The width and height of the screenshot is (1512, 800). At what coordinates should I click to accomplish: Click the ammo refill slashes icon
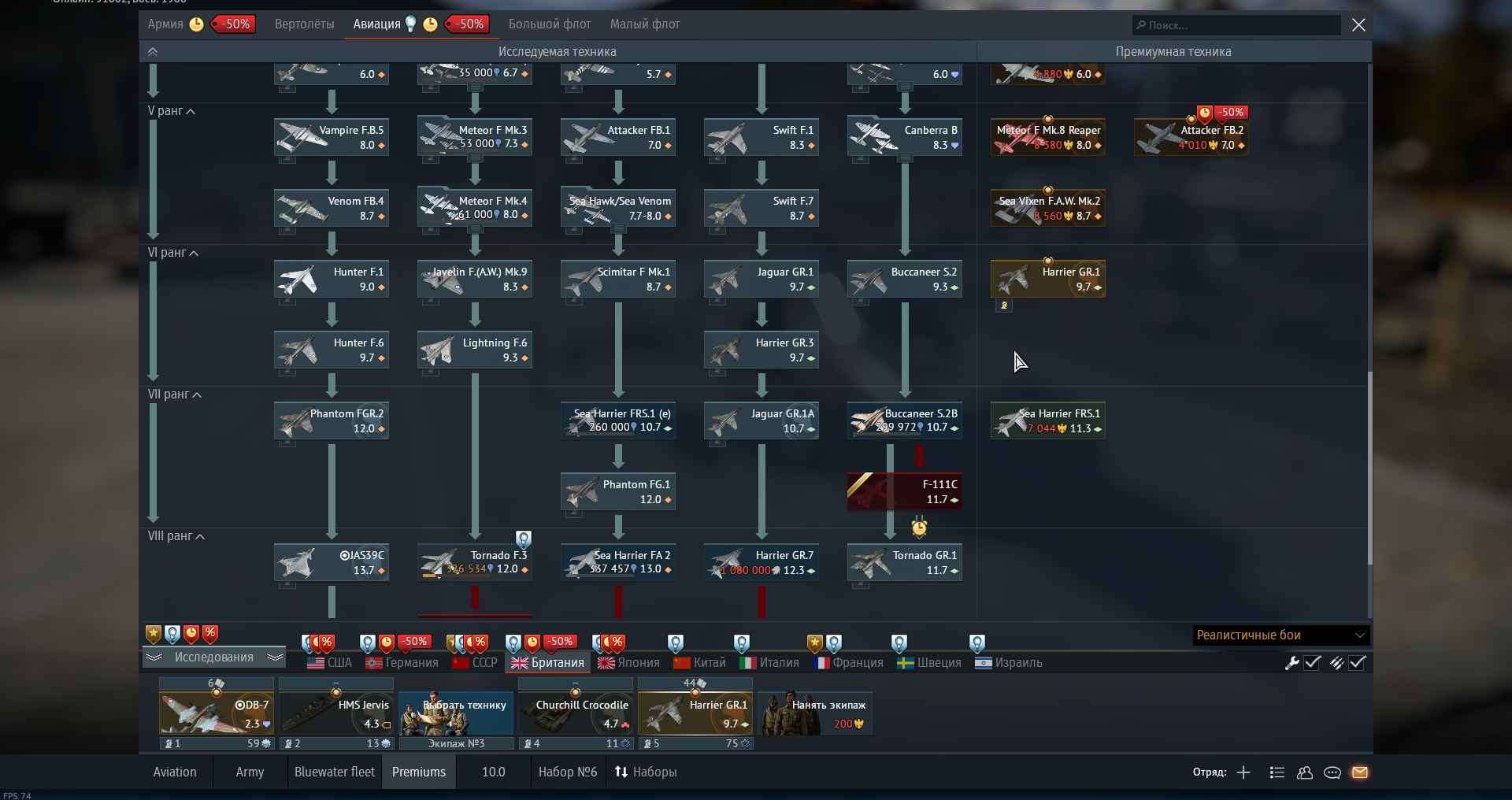(x=1336, y=663)
